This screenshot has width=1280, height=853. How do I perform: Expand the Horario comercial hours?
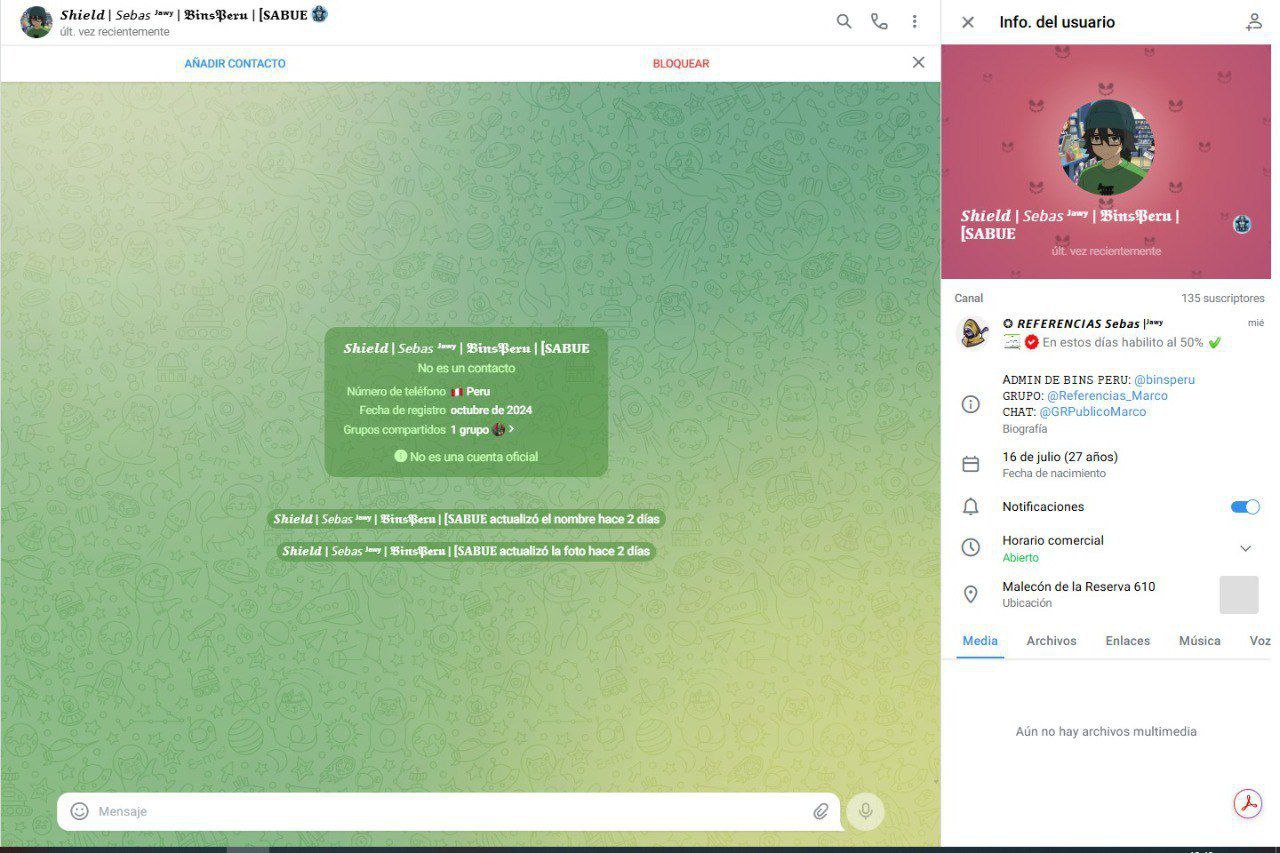tap(1245, 548)
